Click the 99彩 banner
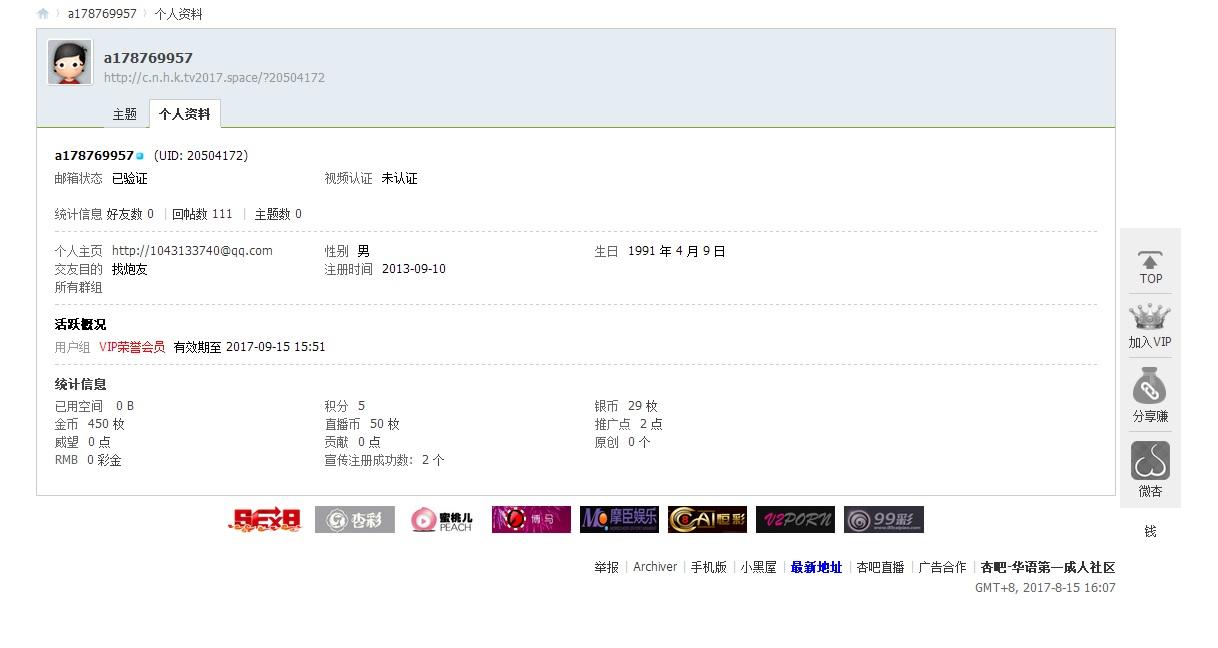Screen dimensions: 1218x648 (883, 520)
